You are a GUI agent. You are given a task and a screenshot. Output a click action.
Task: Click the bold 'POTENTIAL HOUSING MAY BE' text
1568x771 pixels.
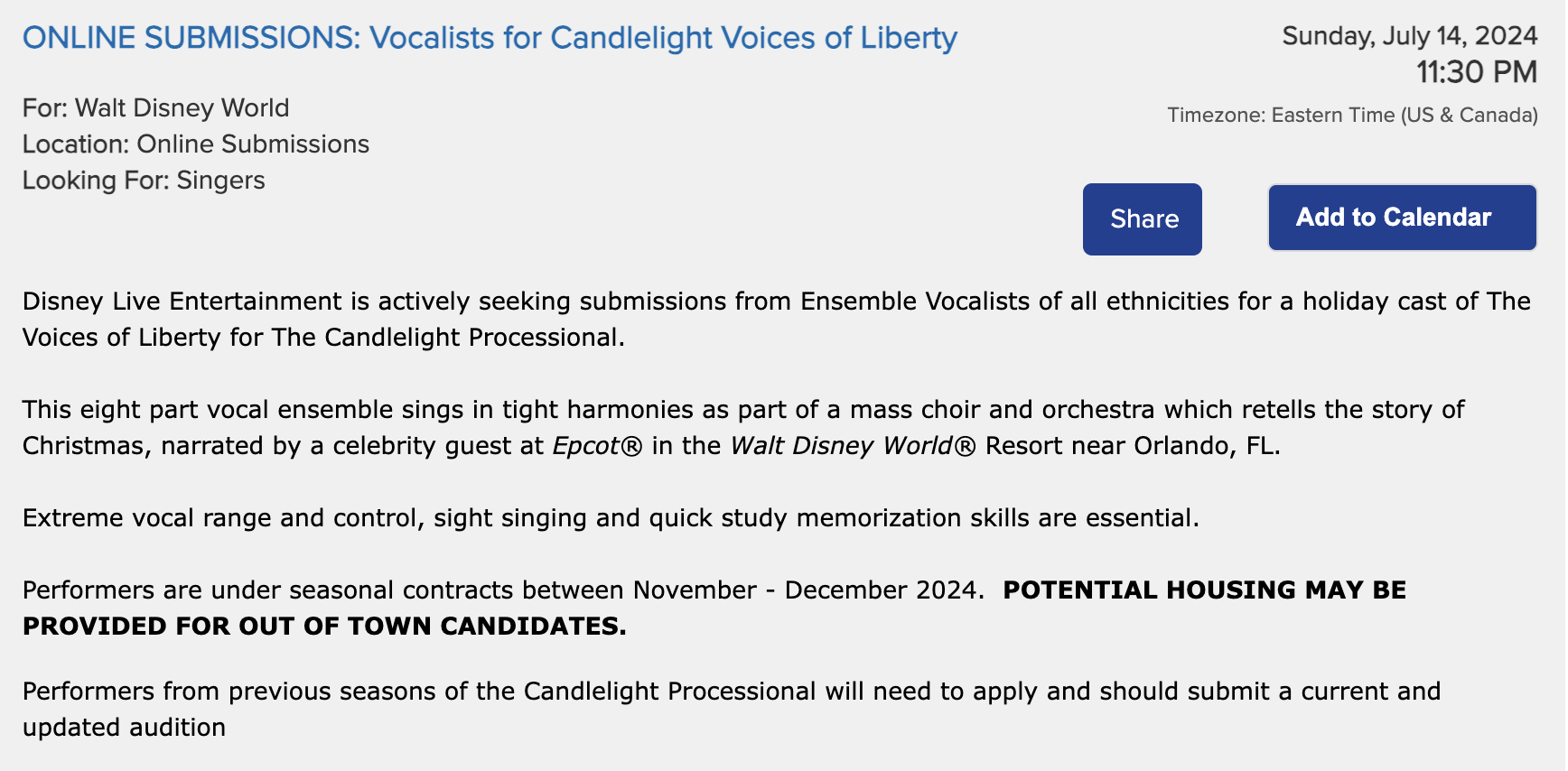1204,590
